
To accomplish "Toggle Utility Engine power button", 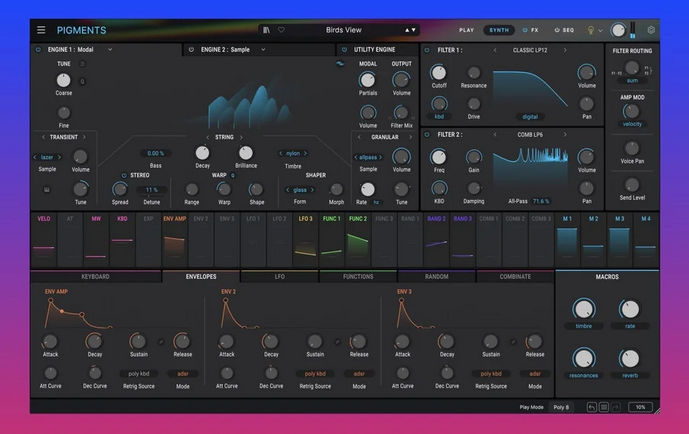I will [x=344, y=50].
